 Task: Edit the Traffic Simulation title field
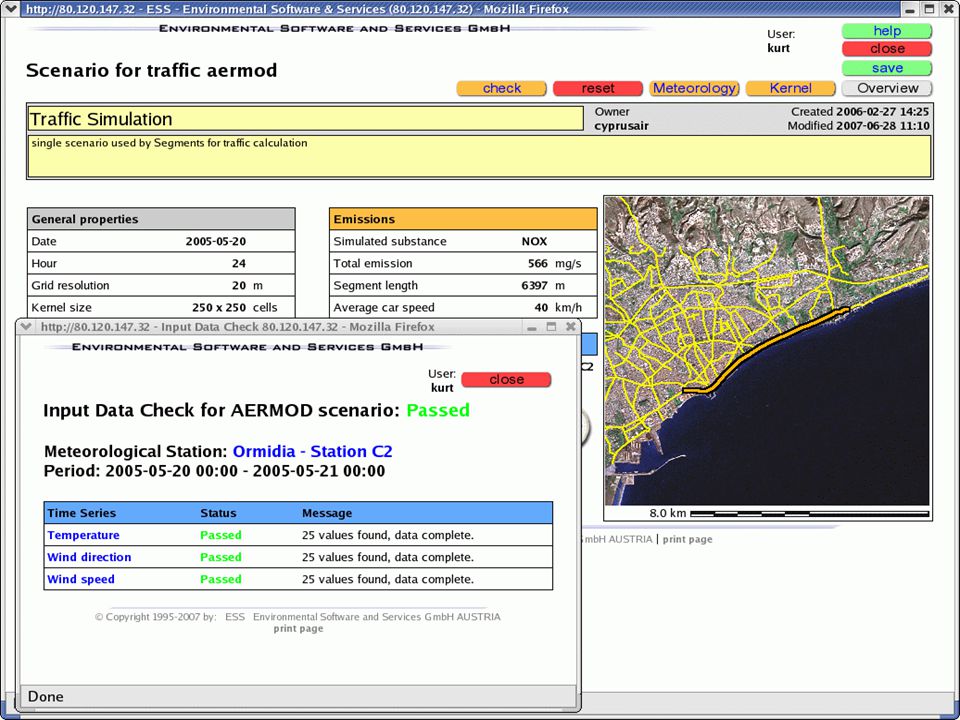point(306,119)
